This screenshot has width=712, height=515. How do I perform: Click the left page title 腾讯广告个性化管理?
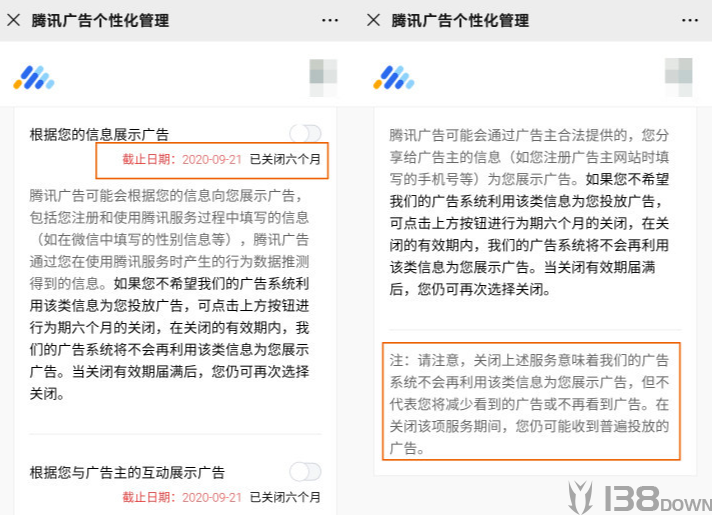[100, 20]
